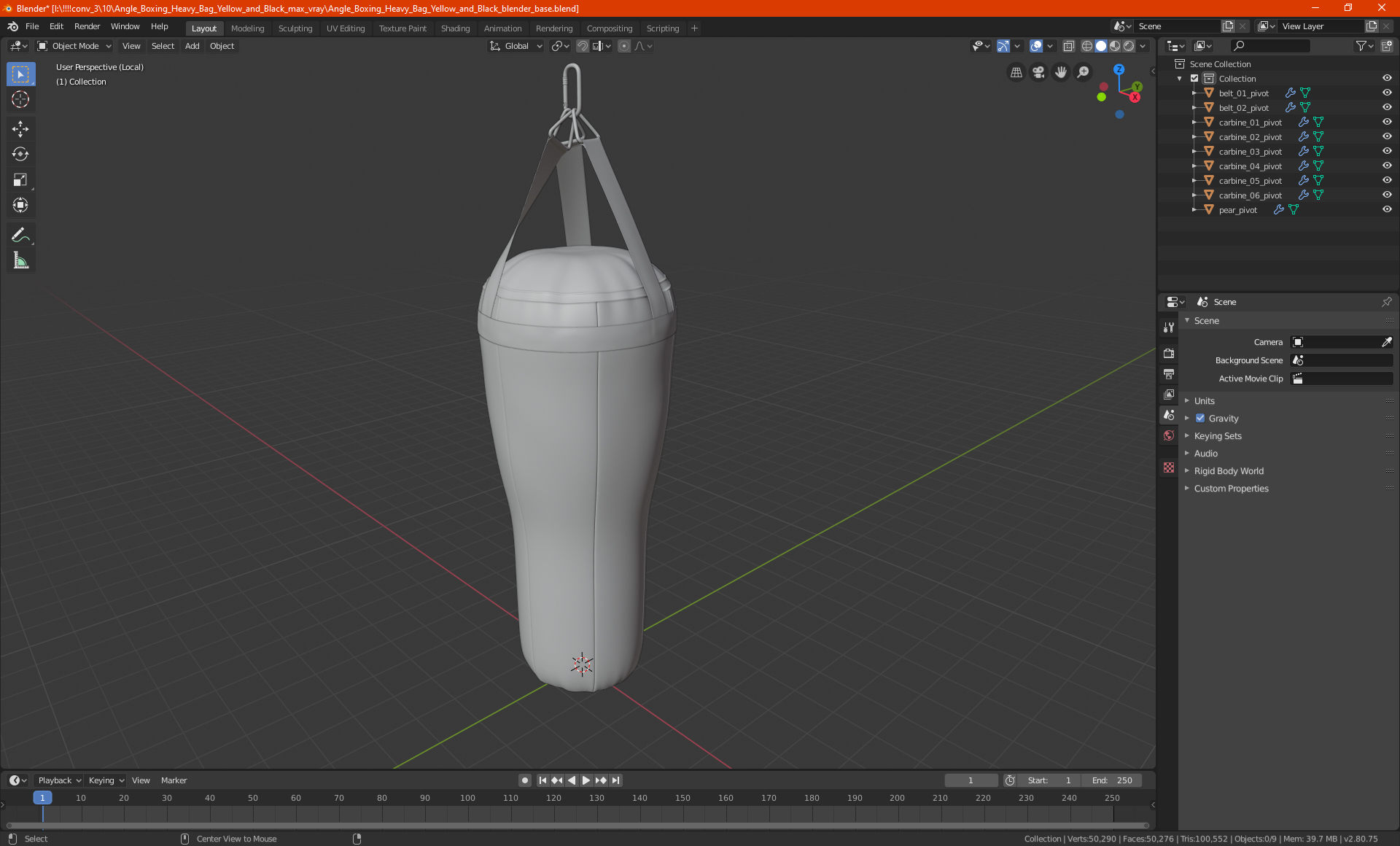The image size is (1400, 846).
Task: Expand the Units panel
Action: pyautogui.click(x=1205, y=401)
